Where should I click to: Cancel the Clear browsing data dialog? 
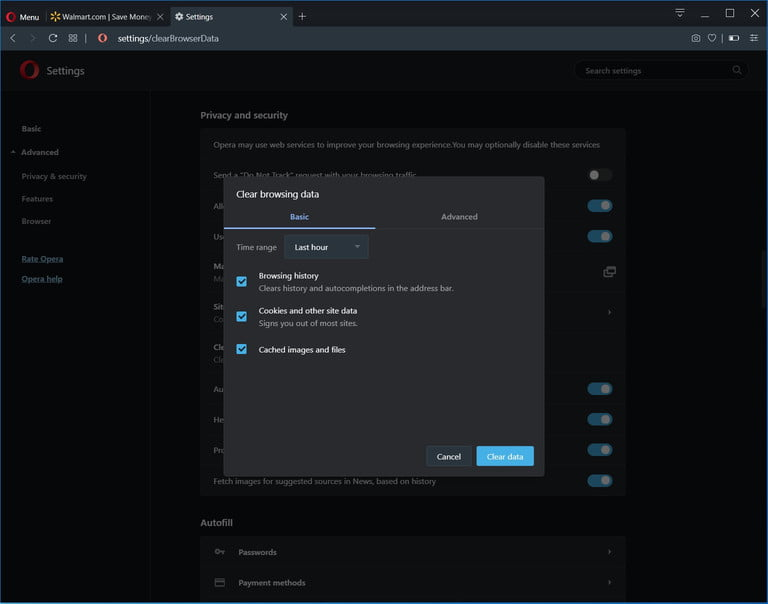click(x=449, y=456)
